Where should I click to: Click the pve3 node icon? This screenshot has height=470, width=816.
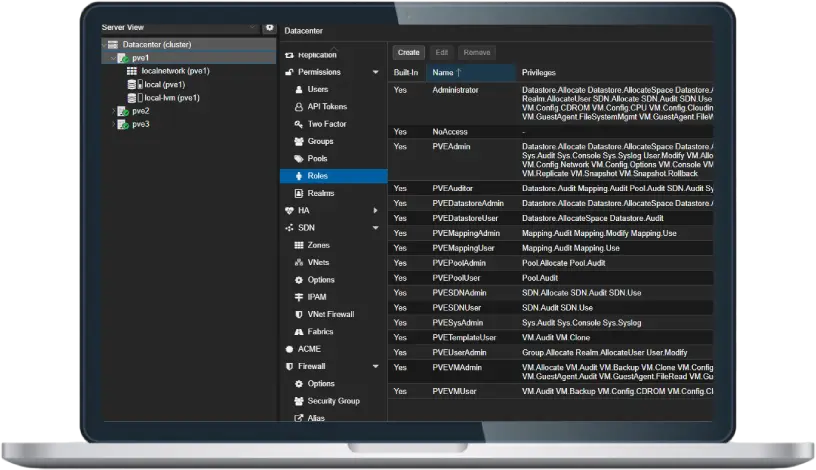[123, 124]
